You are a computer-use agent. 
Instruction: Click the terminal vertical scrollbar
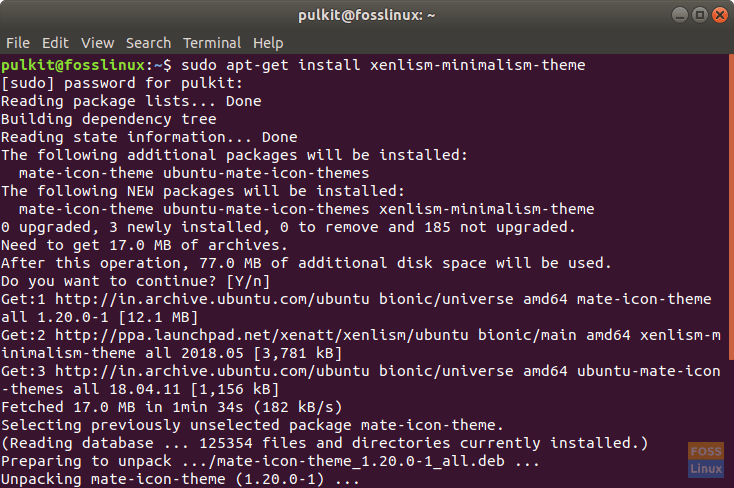731,206
